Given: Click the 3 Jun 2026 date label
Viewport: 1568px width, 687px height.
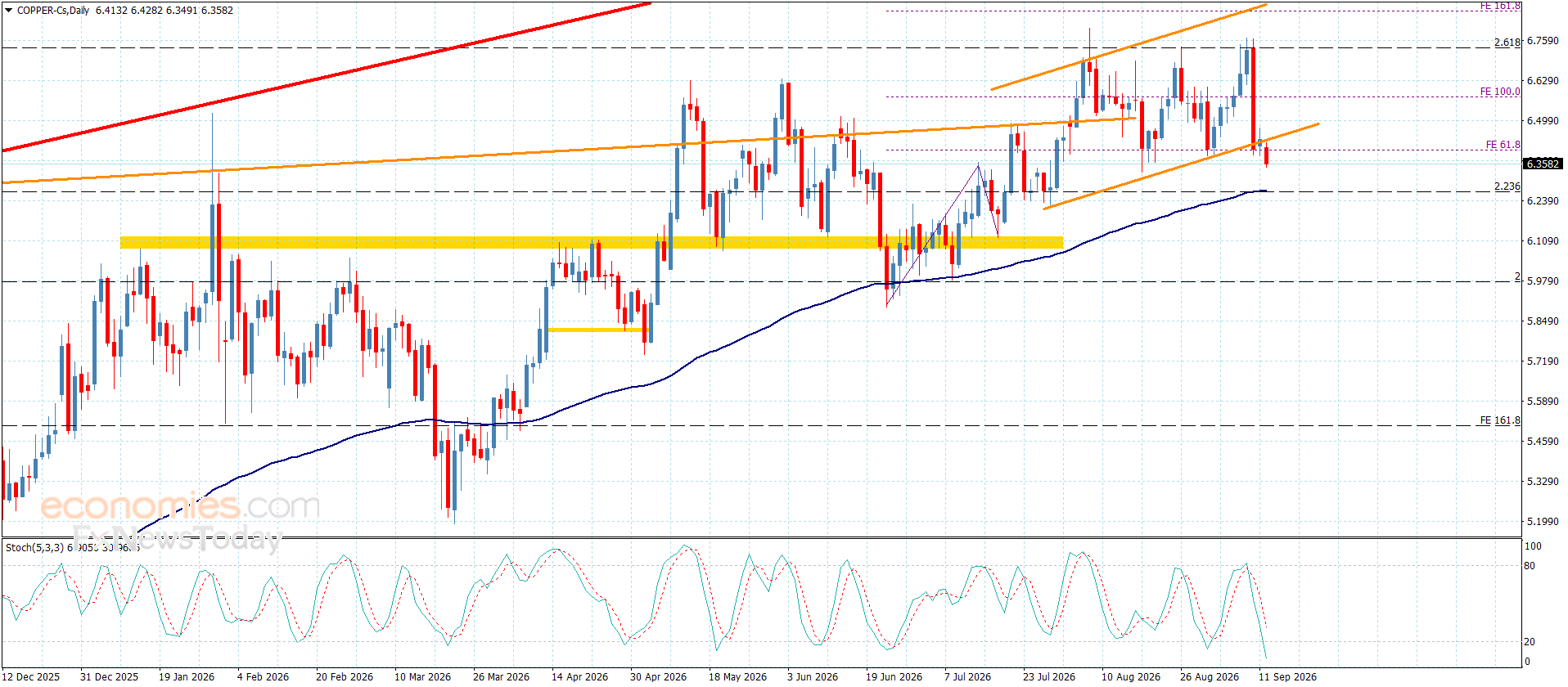Looking at the screenshot, I should point(813,677).
